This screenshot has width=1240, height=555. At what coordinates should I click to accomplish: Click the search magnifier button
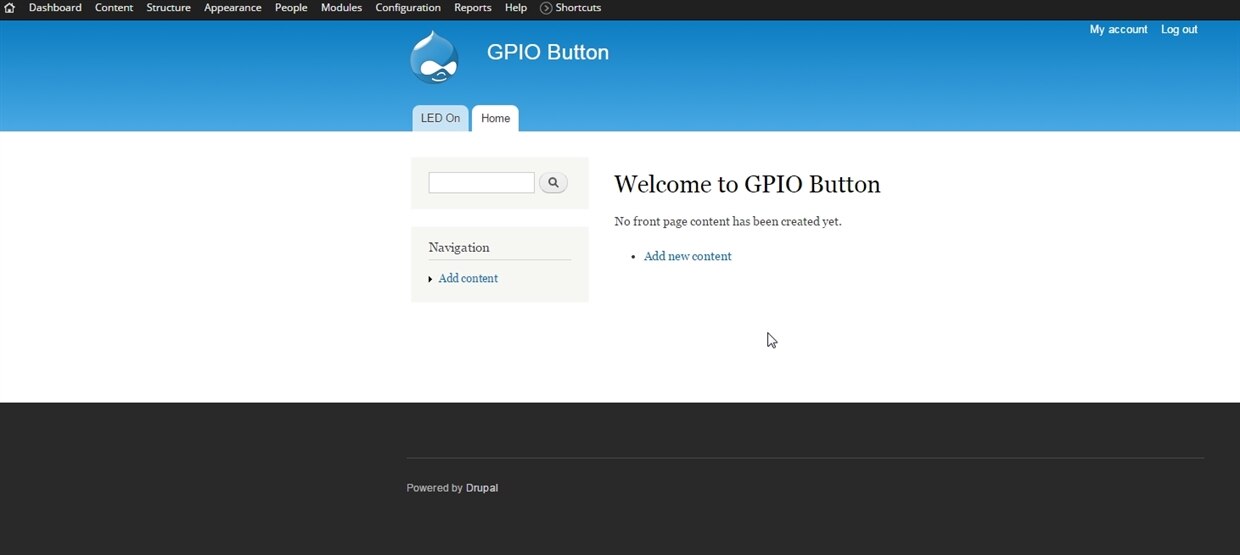553,183
